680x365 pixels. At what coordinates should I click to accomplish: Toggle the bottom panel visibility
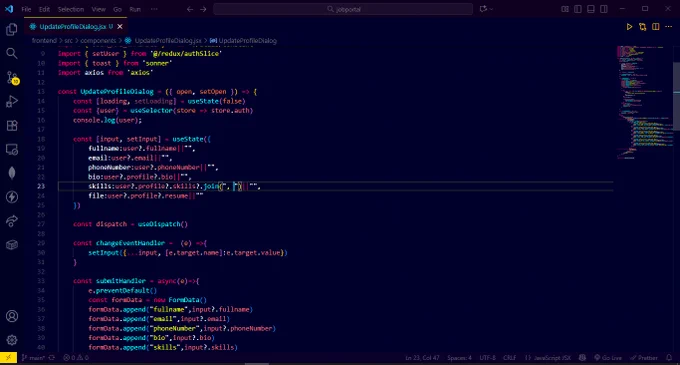pos(591,9)
